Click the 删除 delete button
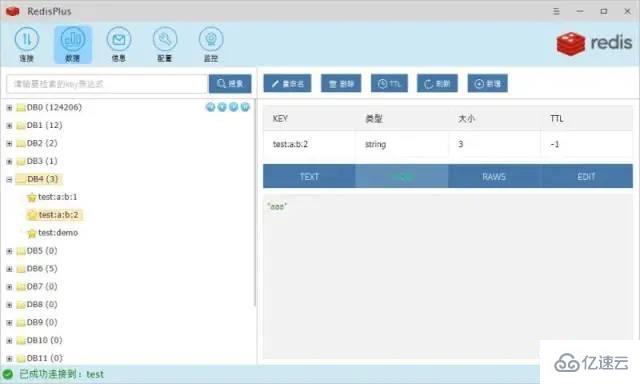The image size is (640, 384). pos(341,84)
